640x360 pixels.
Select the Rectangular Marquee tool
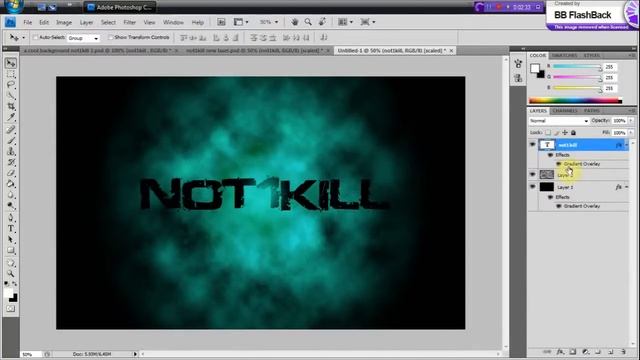11,74
